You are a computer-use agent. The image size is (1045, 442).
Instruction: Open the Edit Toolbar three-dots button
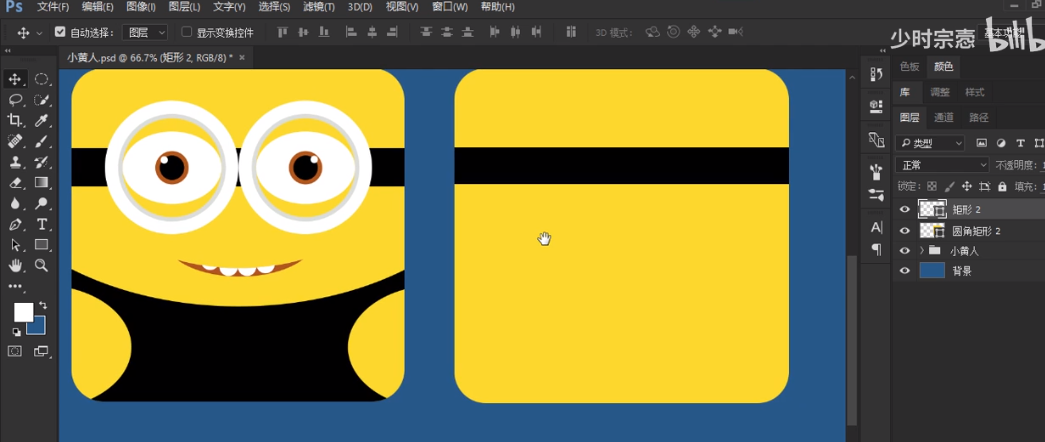[15, 286]
